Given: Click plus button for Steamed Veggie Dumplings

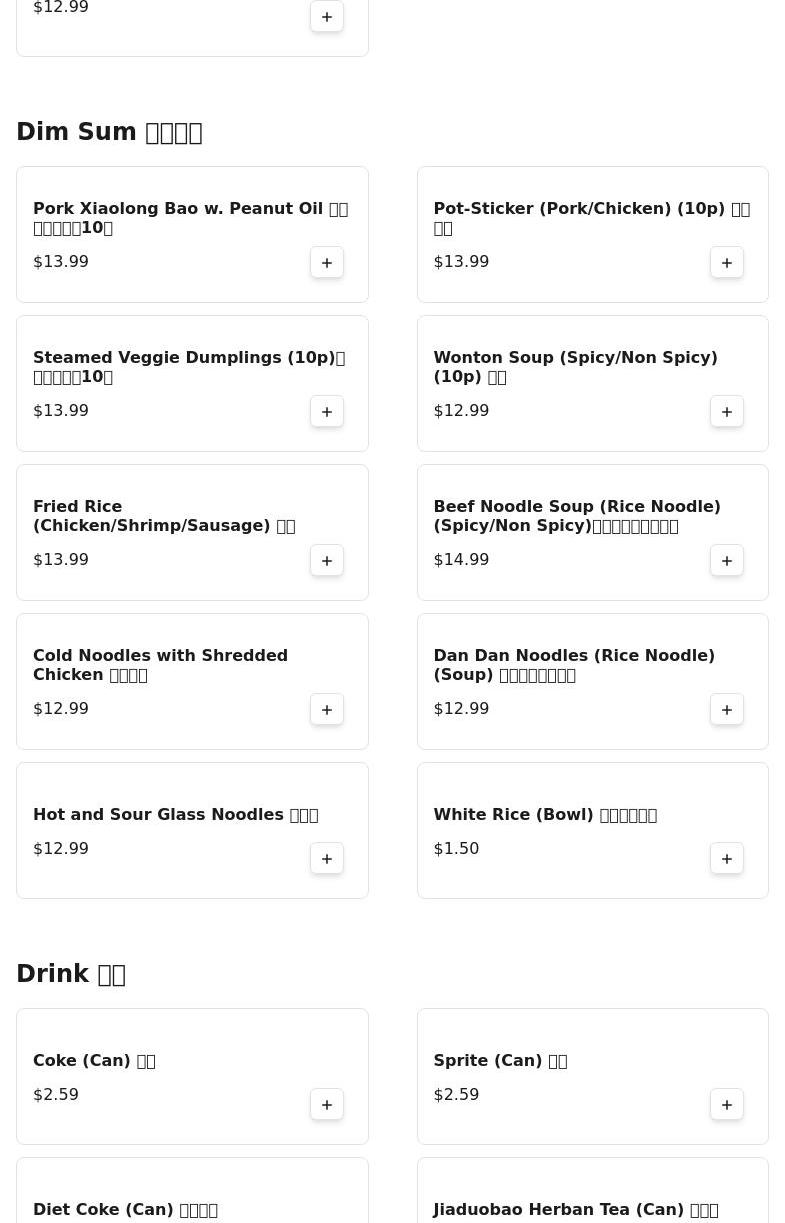Looking at the screenshot, I should point(327,411).
